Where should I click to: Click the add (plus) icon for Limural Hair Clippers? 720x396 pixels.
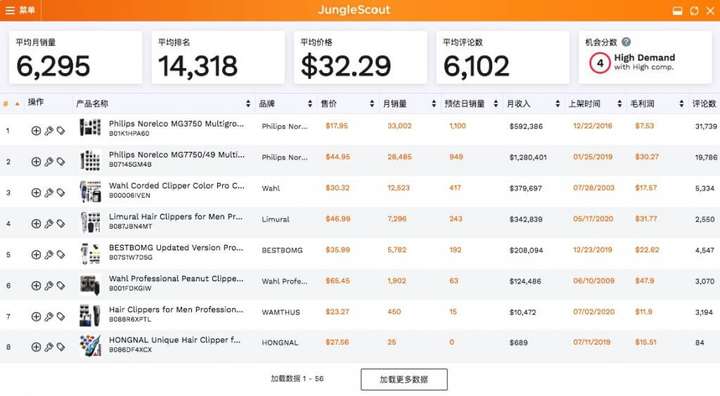coord(36,224)
